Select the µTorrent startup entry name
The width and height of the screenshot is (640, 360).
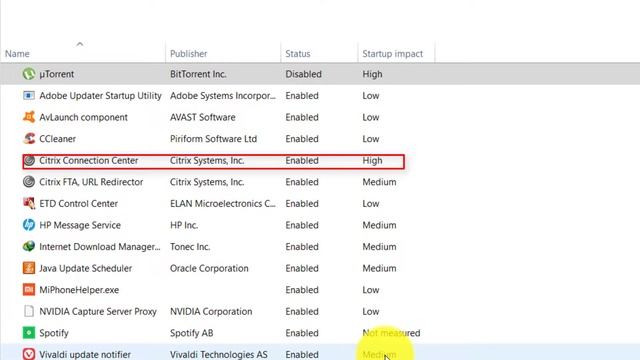pyautogui.click(x=57, y=74)
